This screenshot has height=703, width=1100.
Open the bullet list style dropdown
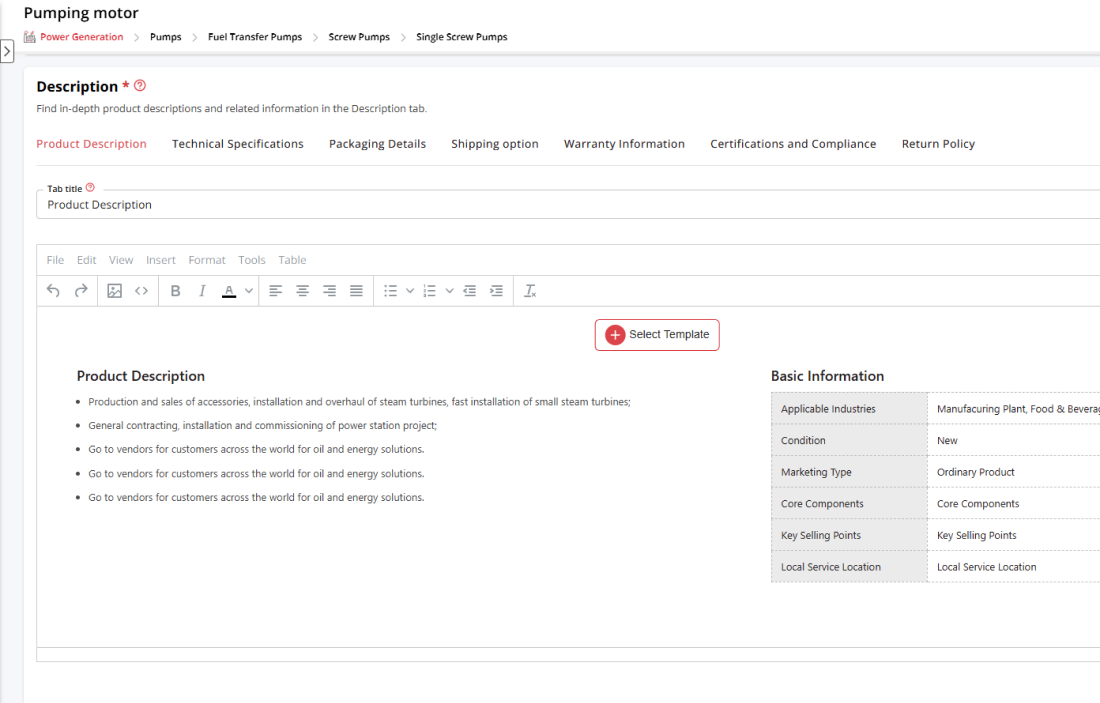(410, 291)
